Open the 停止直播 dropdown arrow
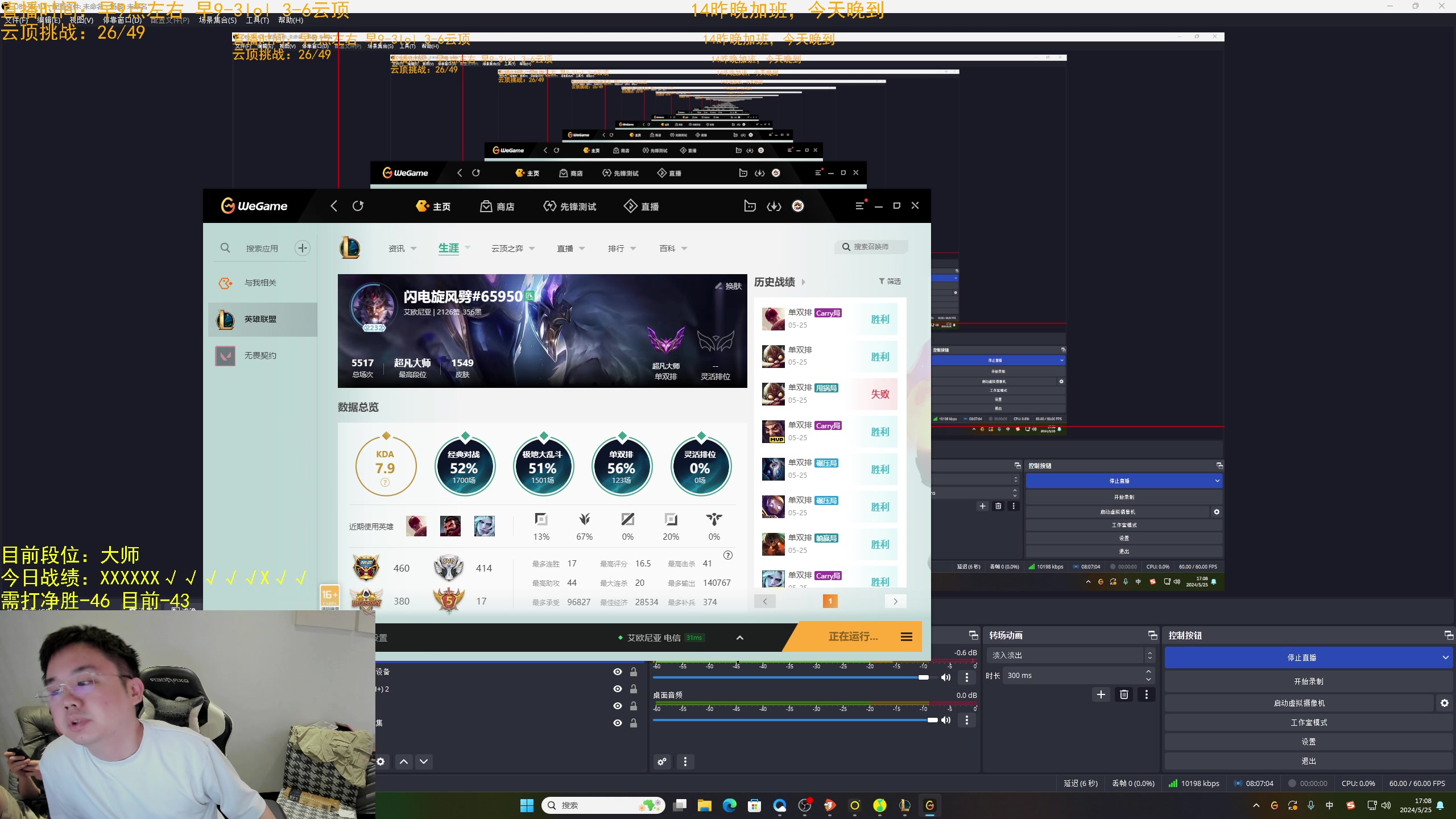This screenshot has width=1456, height=819. [1445, 657]
